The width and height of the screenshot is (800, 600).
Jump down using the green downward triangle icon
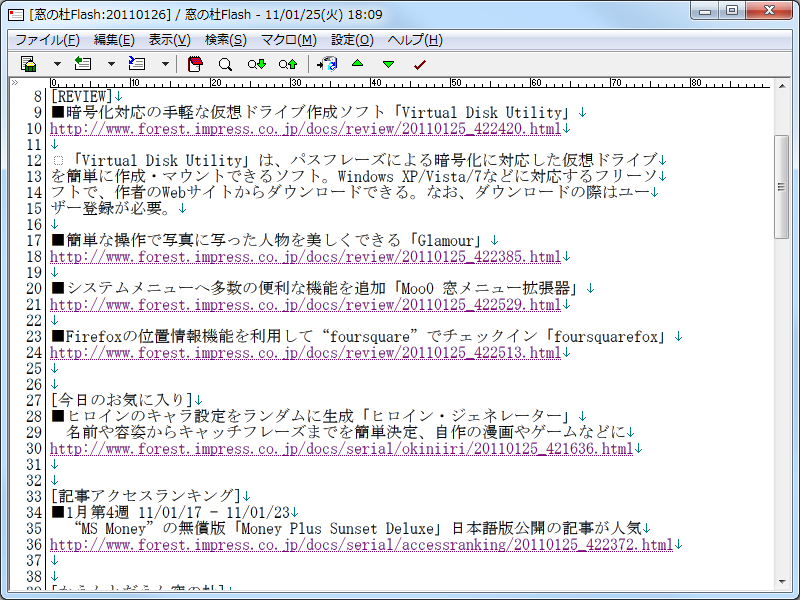click(388, 63)
